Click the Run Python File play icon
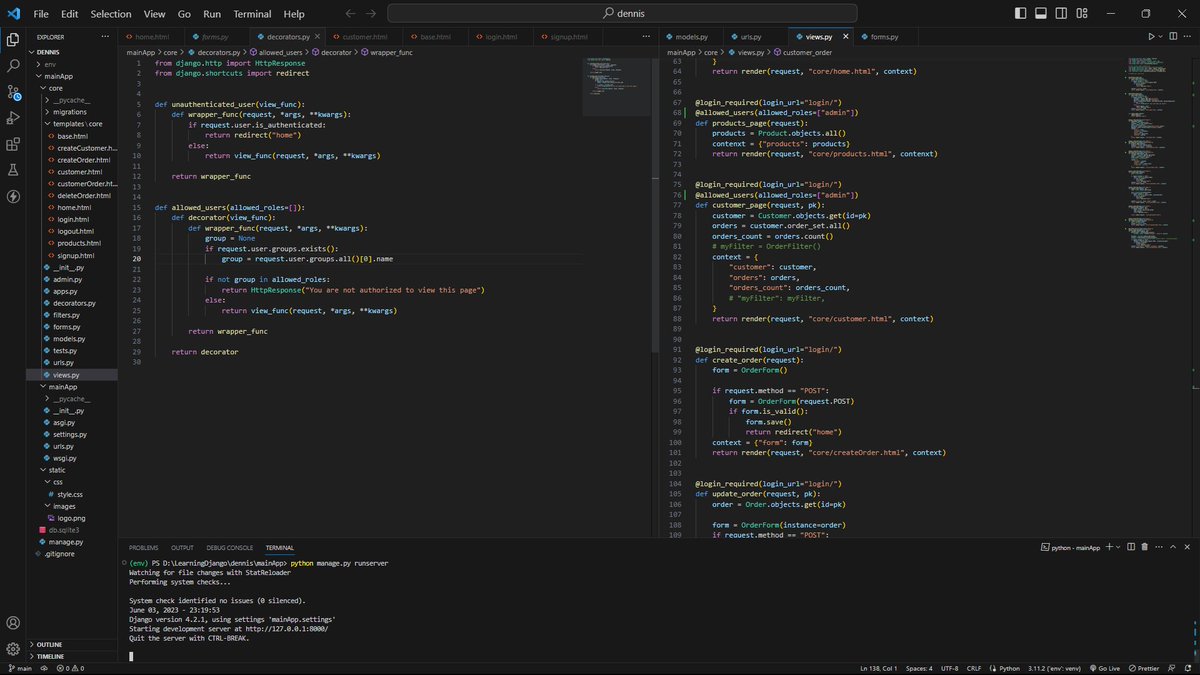The image size is (1200, 675). (x=1151, y=37)
